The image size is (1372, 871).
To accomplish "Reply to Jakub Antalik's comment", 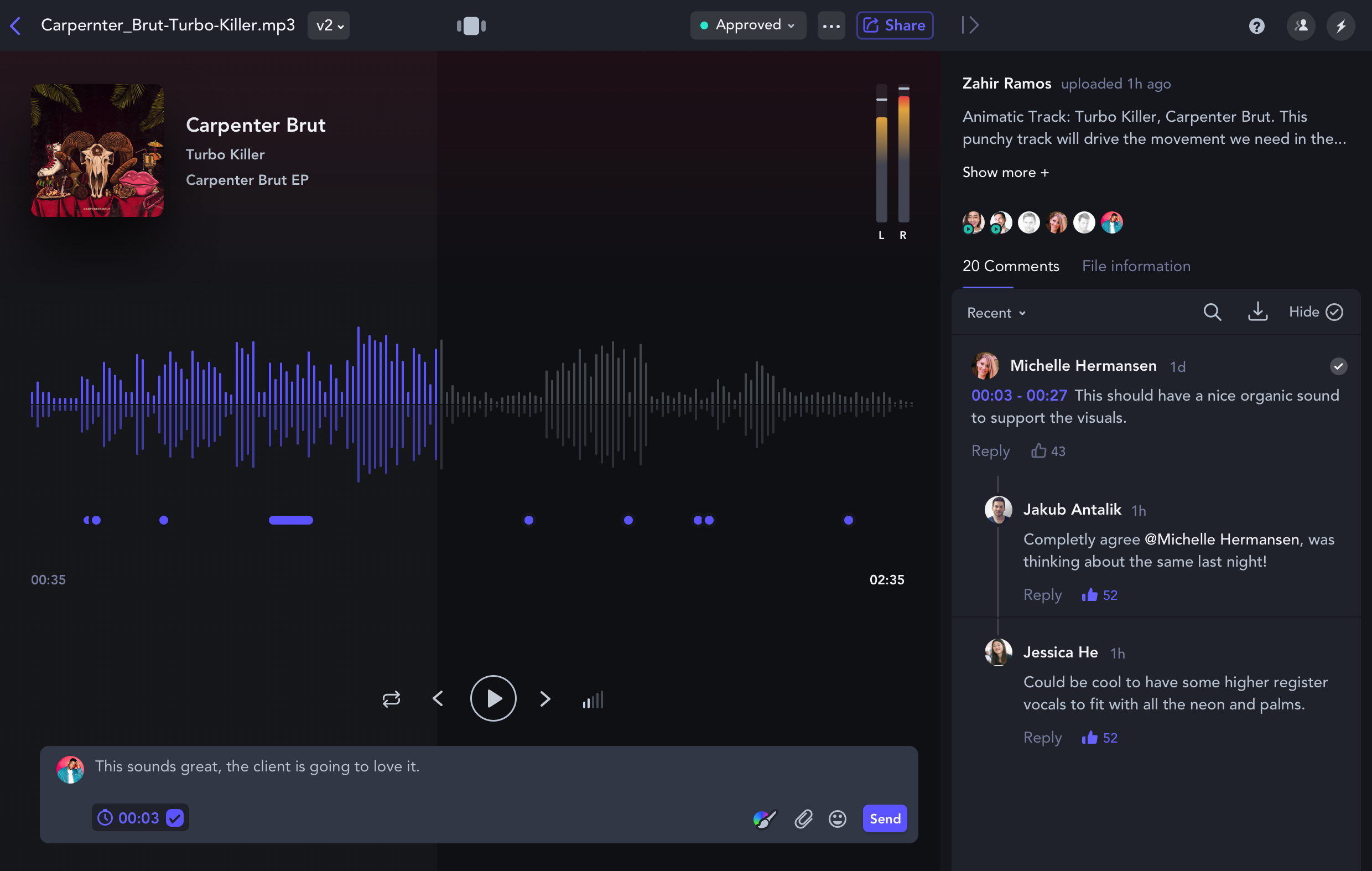I will tap(1043, 594).
